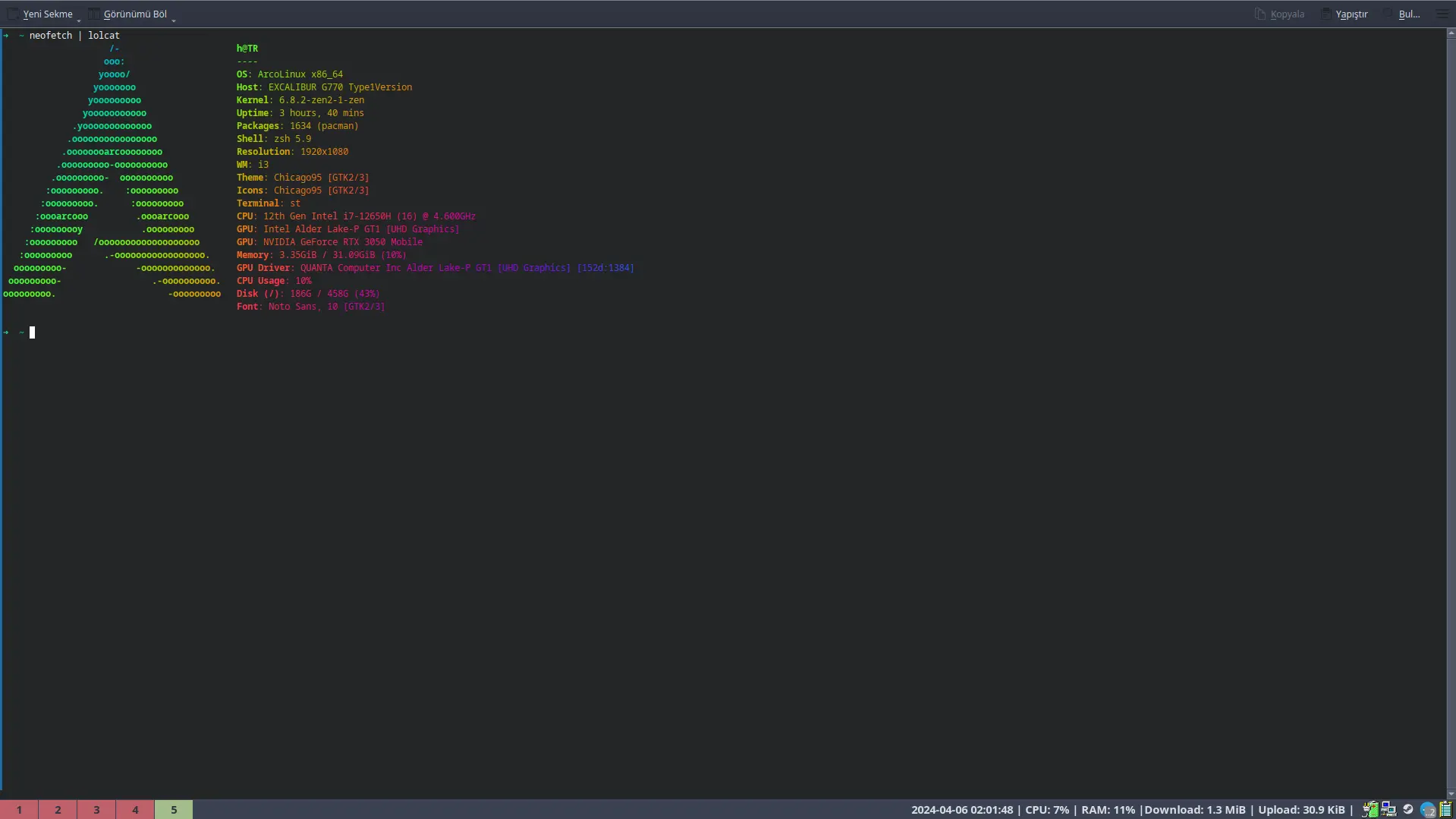Switch to i3 workspace 3
The height and width of the screenshot is (819, 1456).
96,809
